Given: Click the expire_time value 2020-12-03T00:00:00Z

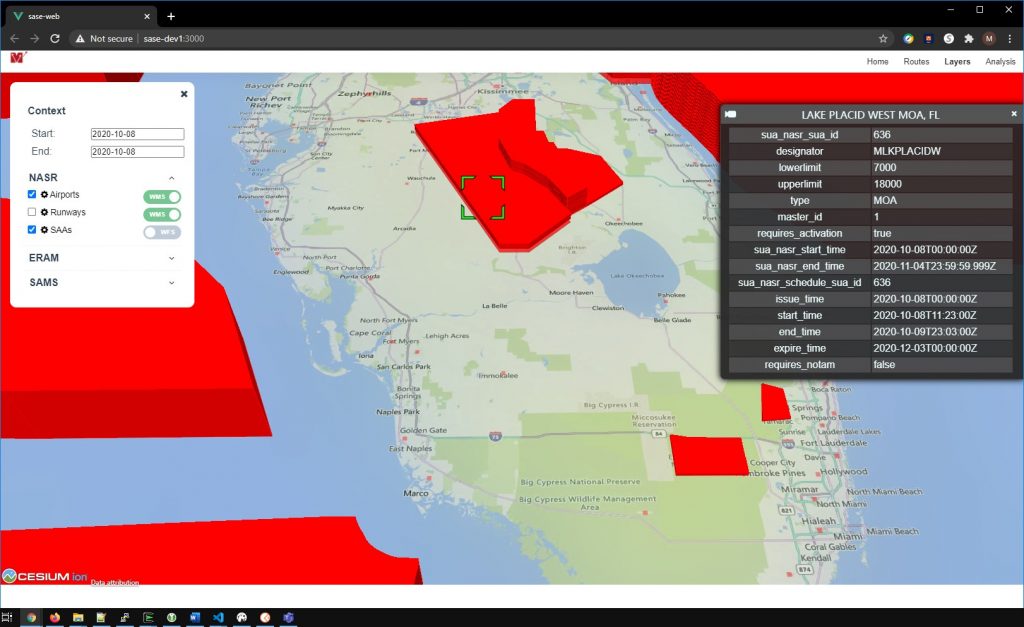Looking at the screenshot, I should tap(925, 348).
